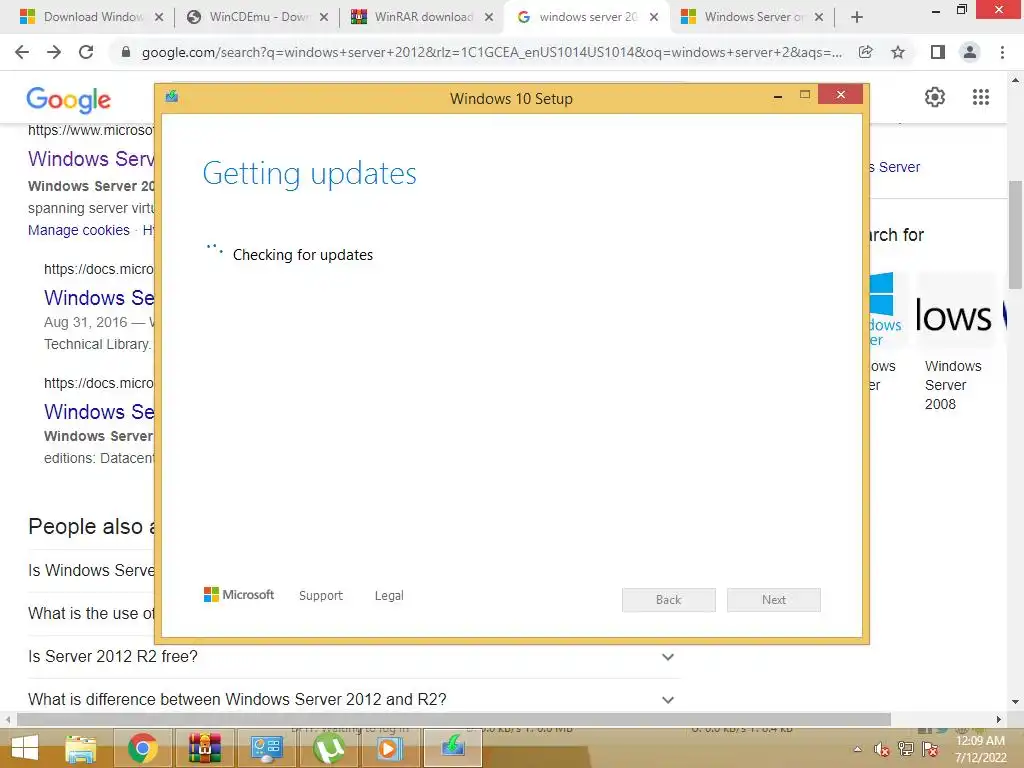Click the muted volume tray icon

[x=882, y=749]
